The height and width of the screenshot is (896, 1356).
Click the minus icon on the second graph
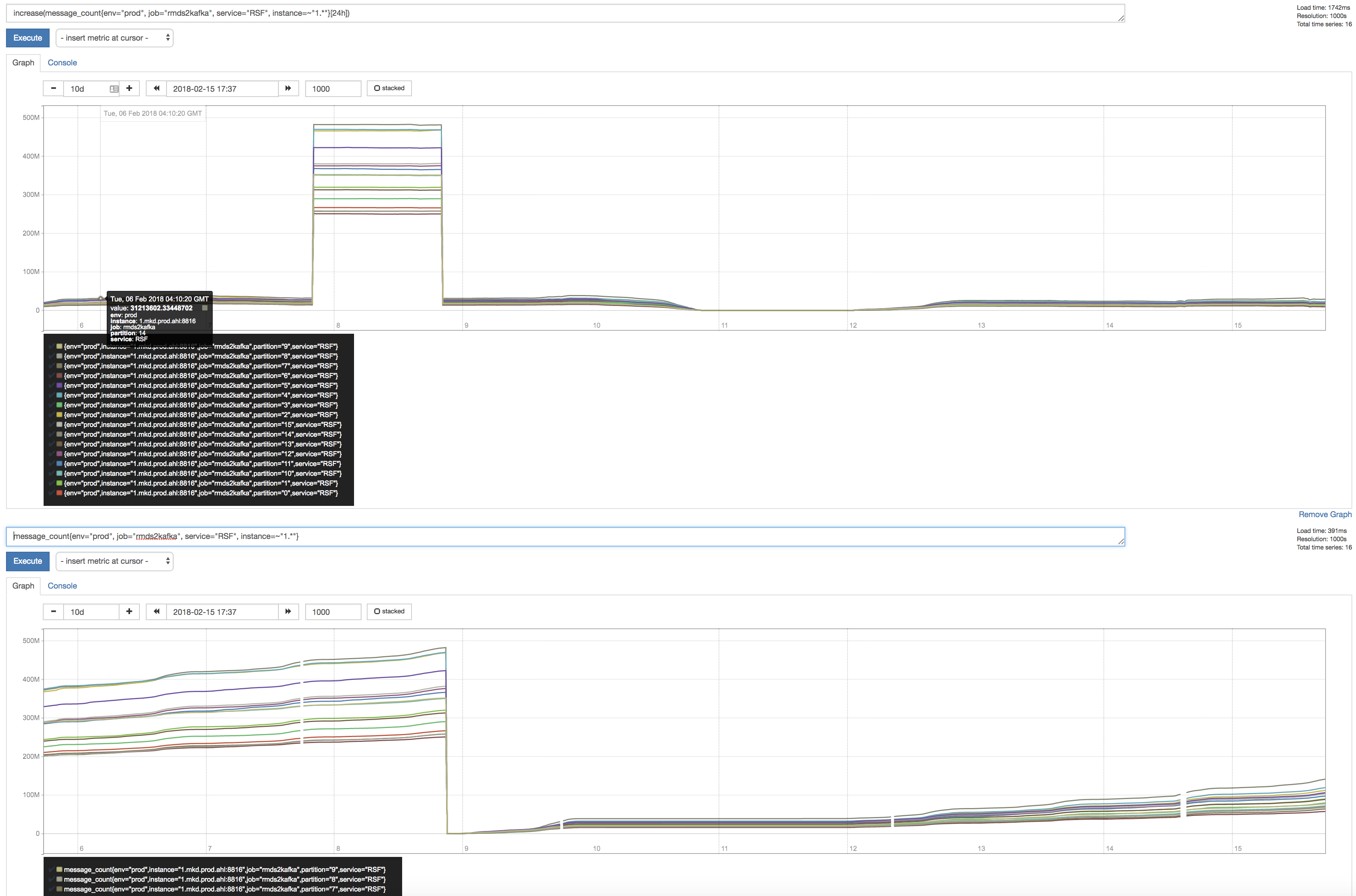pos(53,611)
